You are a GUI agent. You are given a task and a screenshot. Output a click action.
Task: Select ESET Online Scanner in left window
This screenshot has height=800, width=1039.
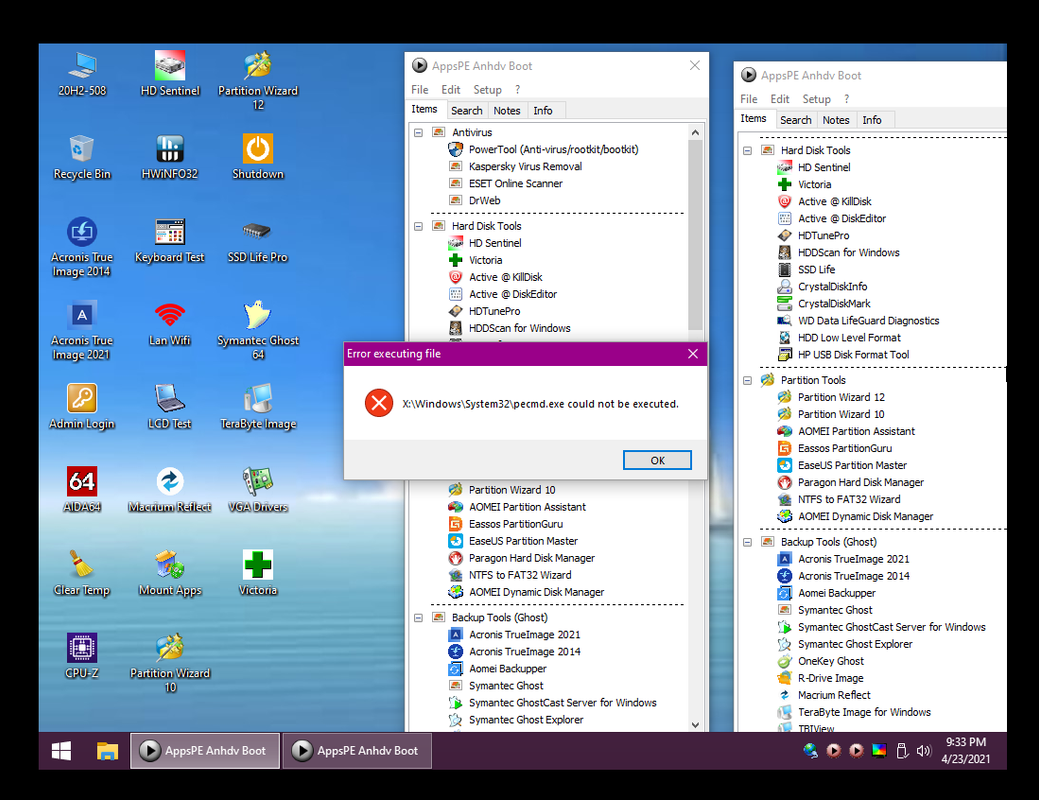[516, 184]
